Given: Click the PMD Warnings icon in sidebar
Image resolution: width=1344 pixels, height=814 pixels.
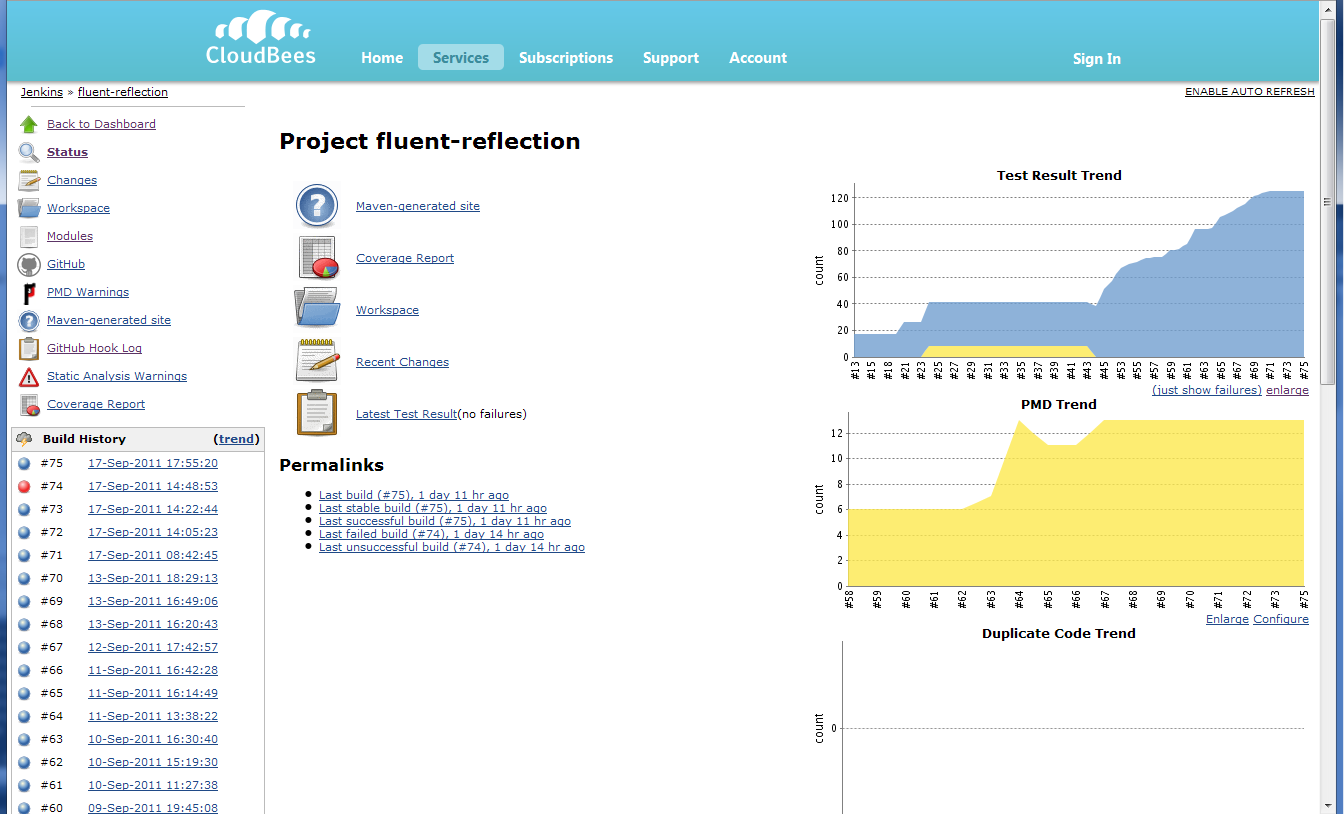Looking at the screenshot, I should 29,292.
